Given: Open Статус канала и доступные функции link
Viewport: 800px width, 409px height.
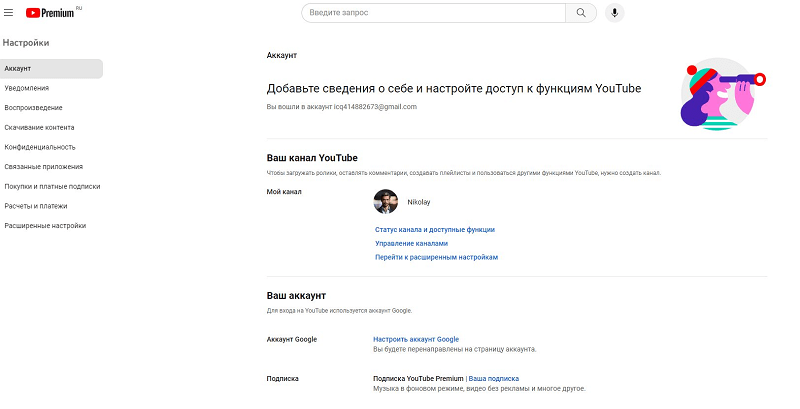Looking at the screenshot, I should coord(435,229).
